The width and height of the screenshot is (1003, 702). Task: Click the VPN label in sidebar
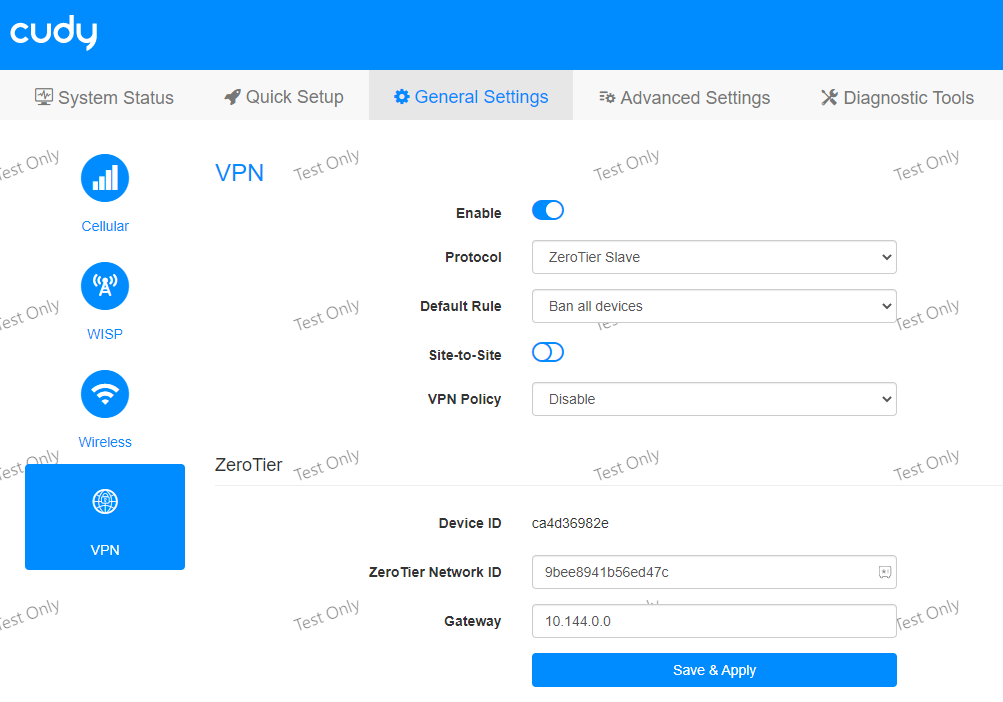pyautogui.click(x=105, y=550)
